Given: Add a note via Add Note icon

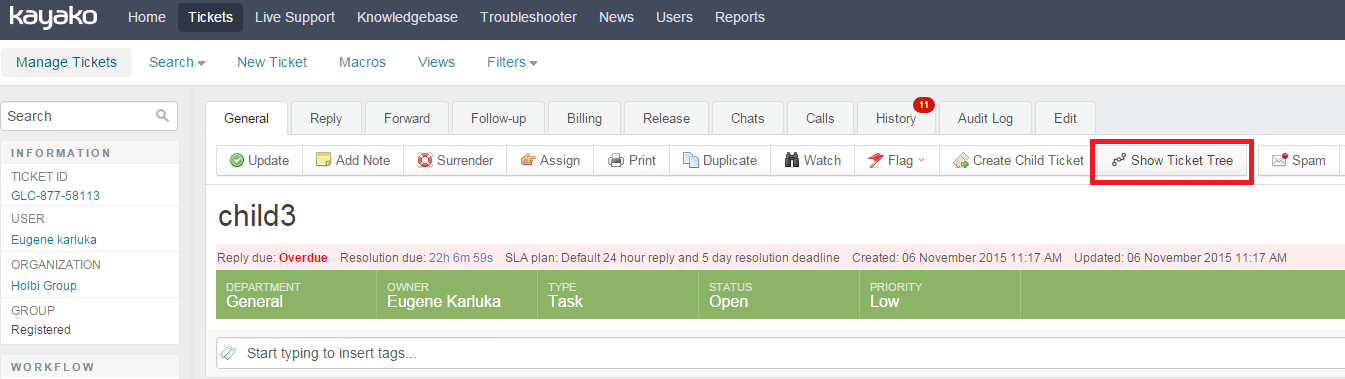Looking at the screenshot, I should (323, 160).
